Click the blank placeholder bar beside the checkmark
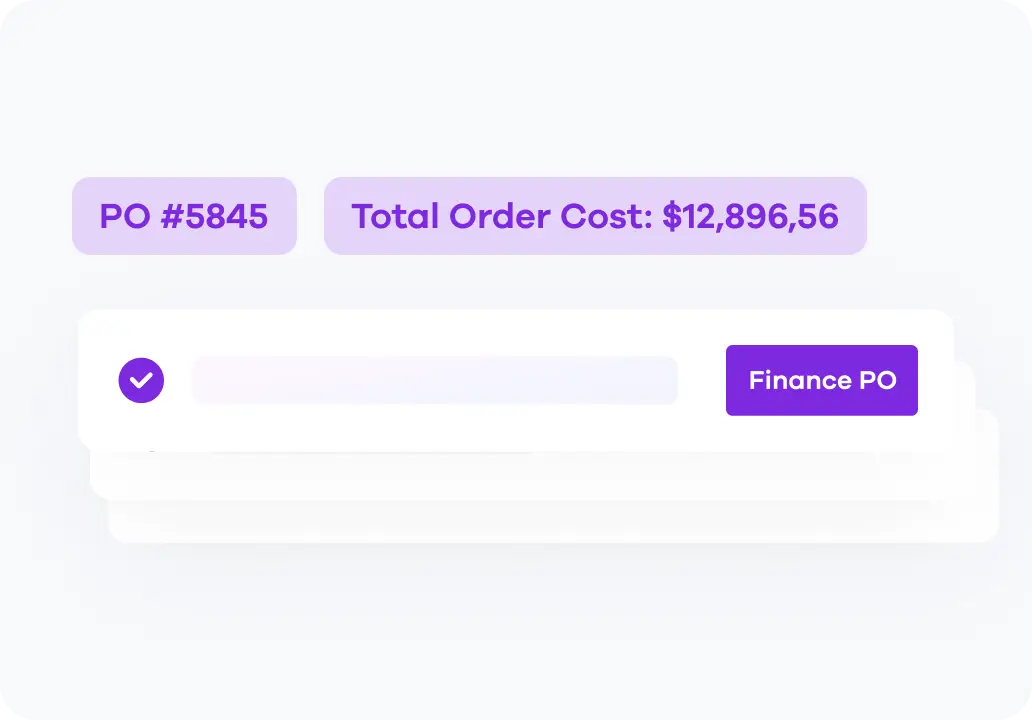 pos(435,380)
